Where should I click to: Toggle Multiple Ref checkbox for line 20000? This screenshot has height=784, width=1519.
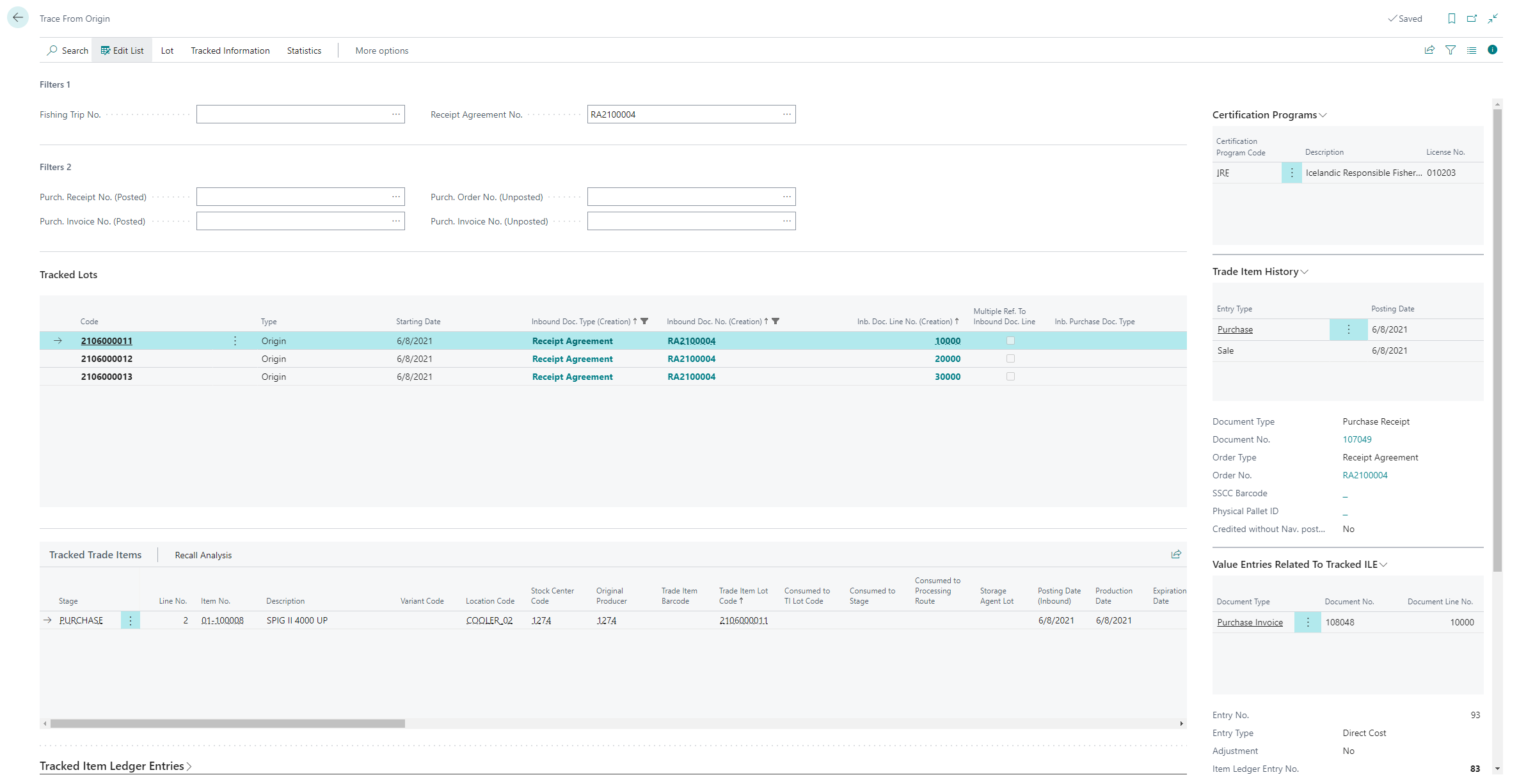(1010, 359)
